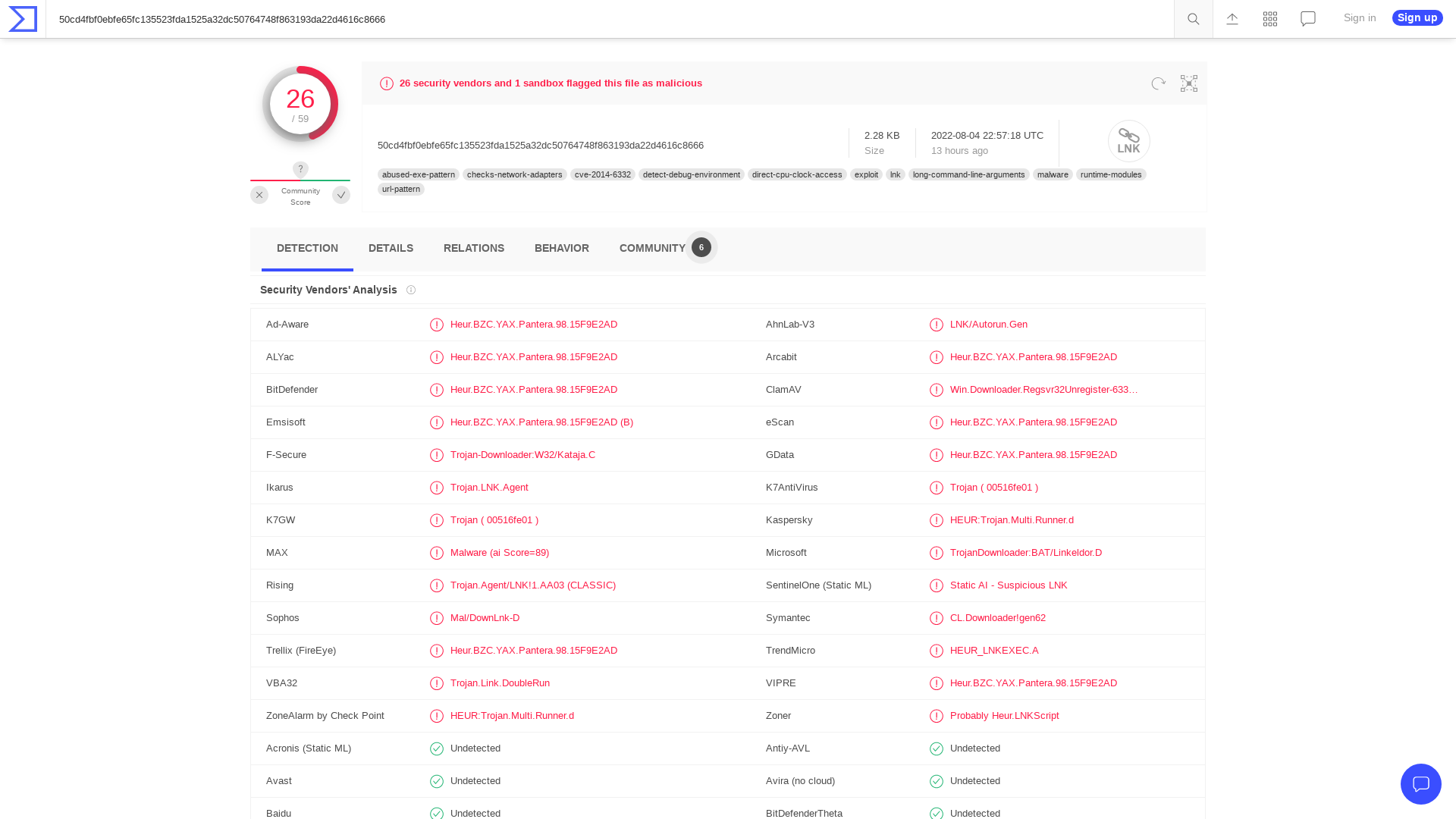Open the chat widget in the bottom corner
This screenshot has width=1456, height=819.
click(1421, 784)
